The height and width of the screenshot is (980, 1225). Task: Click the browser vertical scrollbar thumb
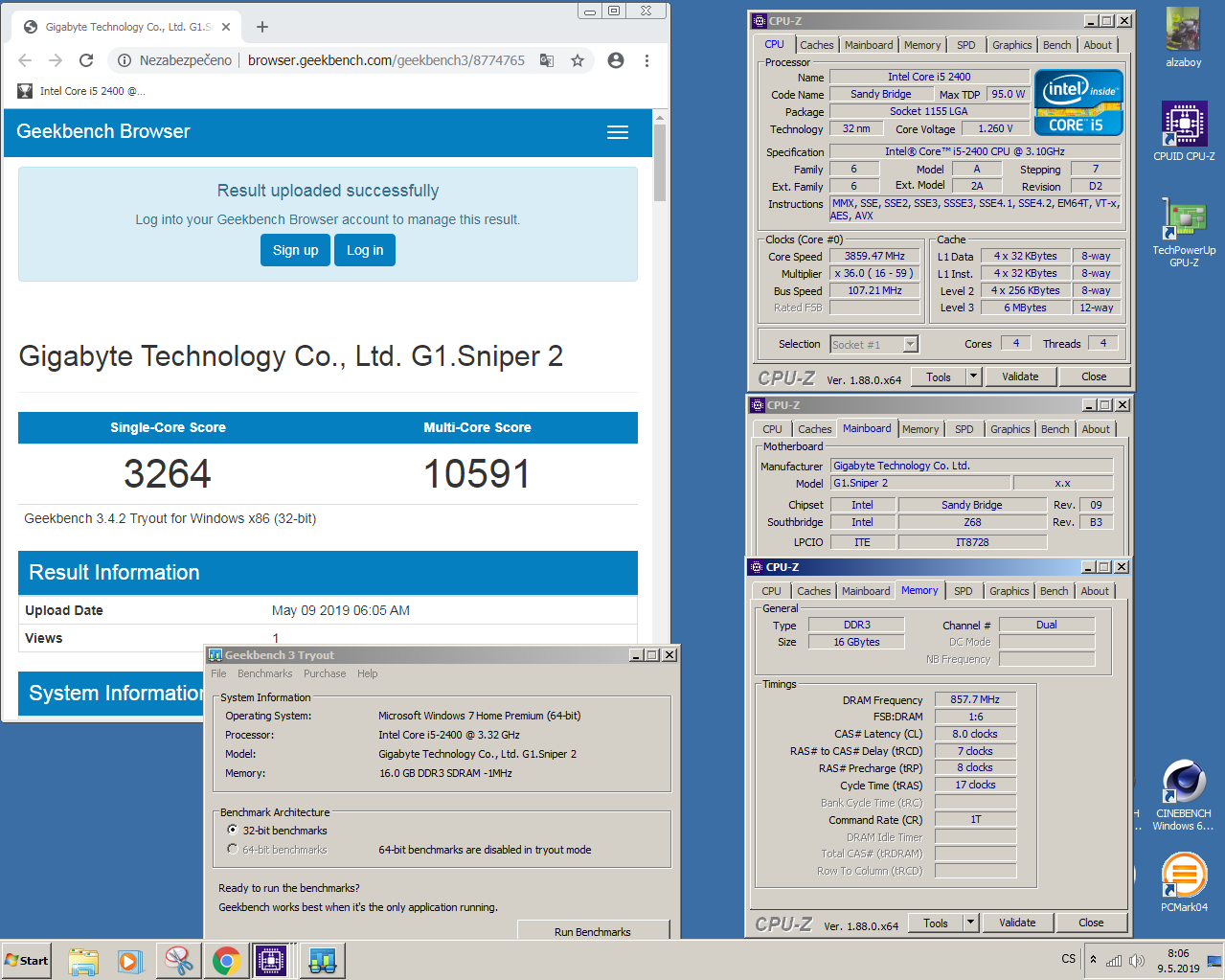click(660, 163)
